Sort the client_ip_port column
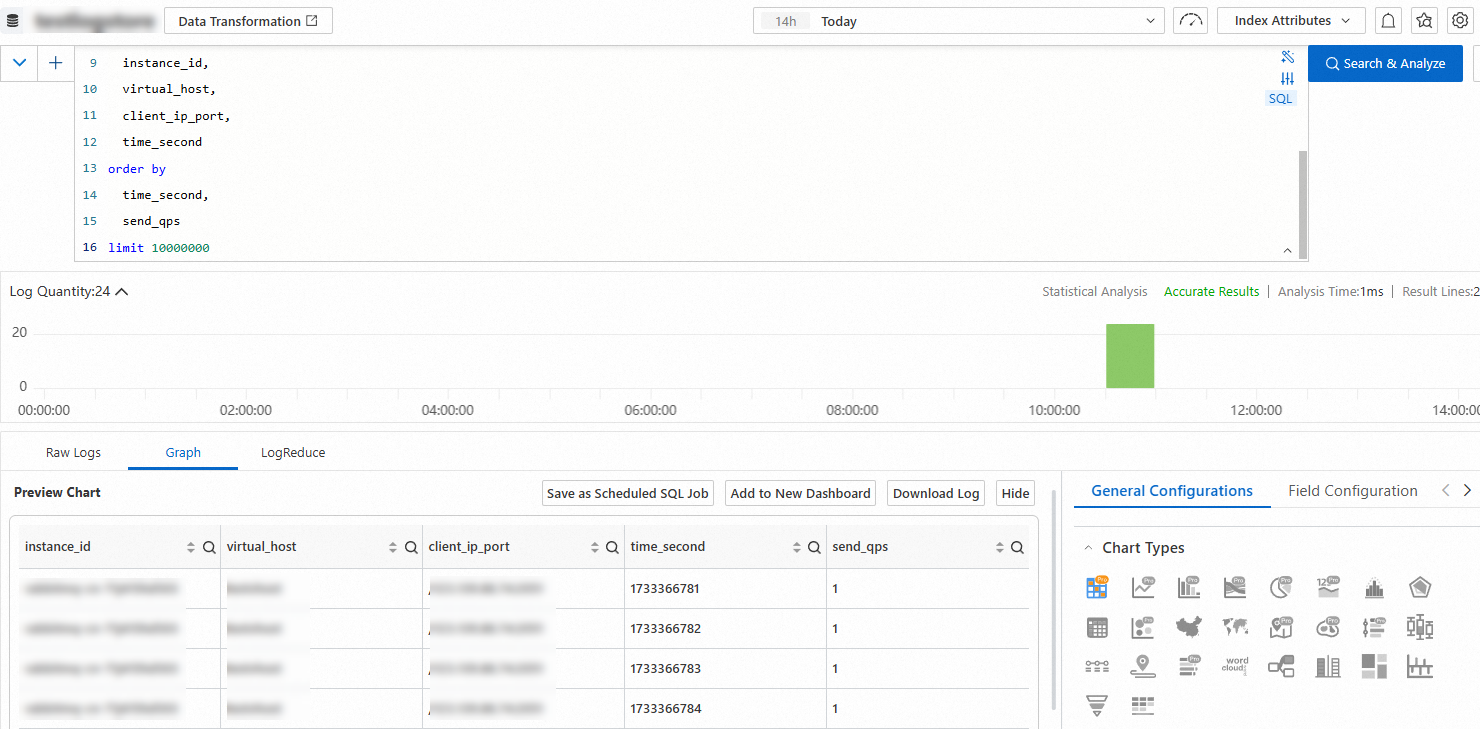 point(595,547)
